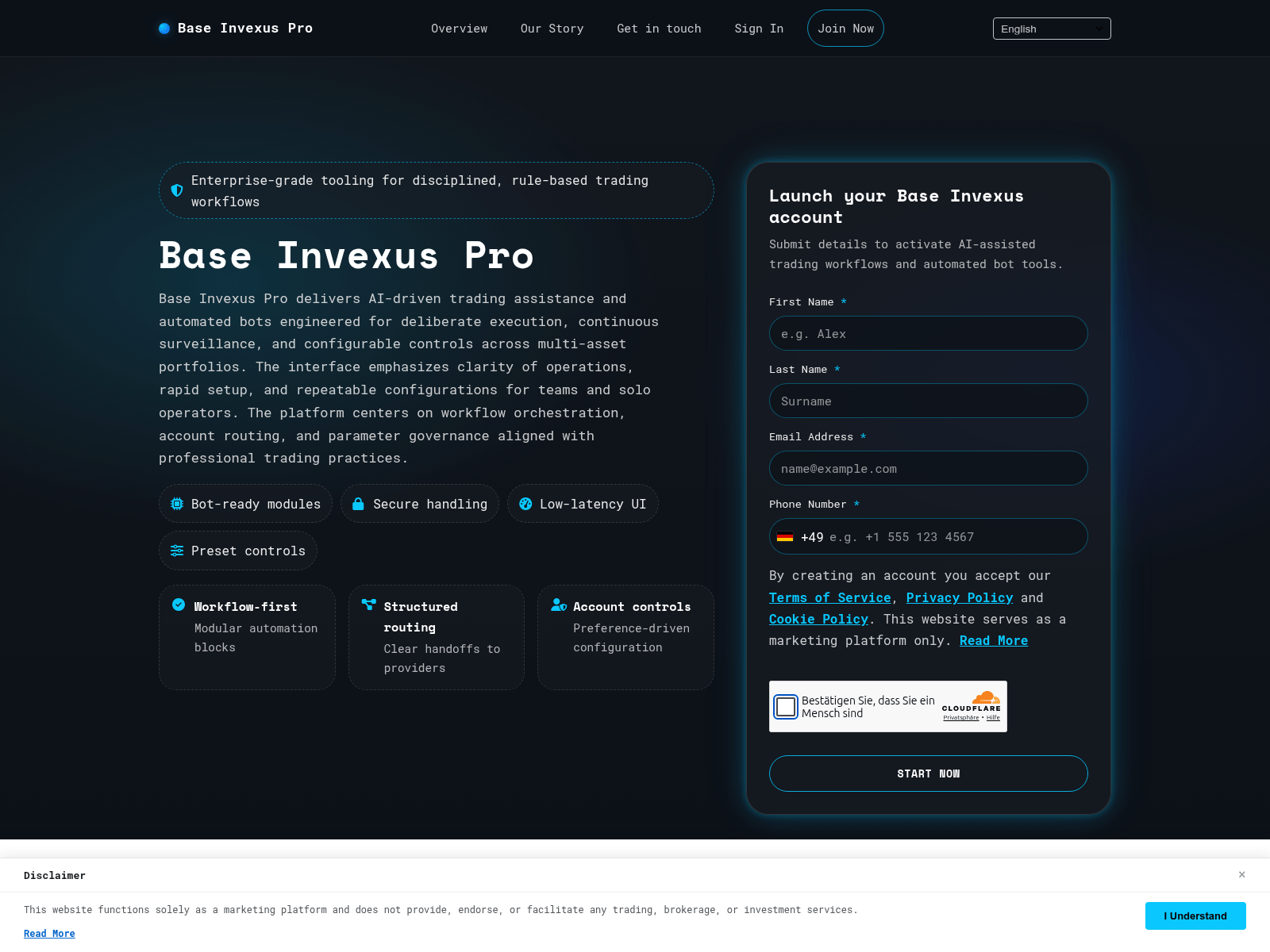The image size is (1270, 952).
Task: Click the Cloudflare logo in the captcha widget
Action: coord(972,701)
